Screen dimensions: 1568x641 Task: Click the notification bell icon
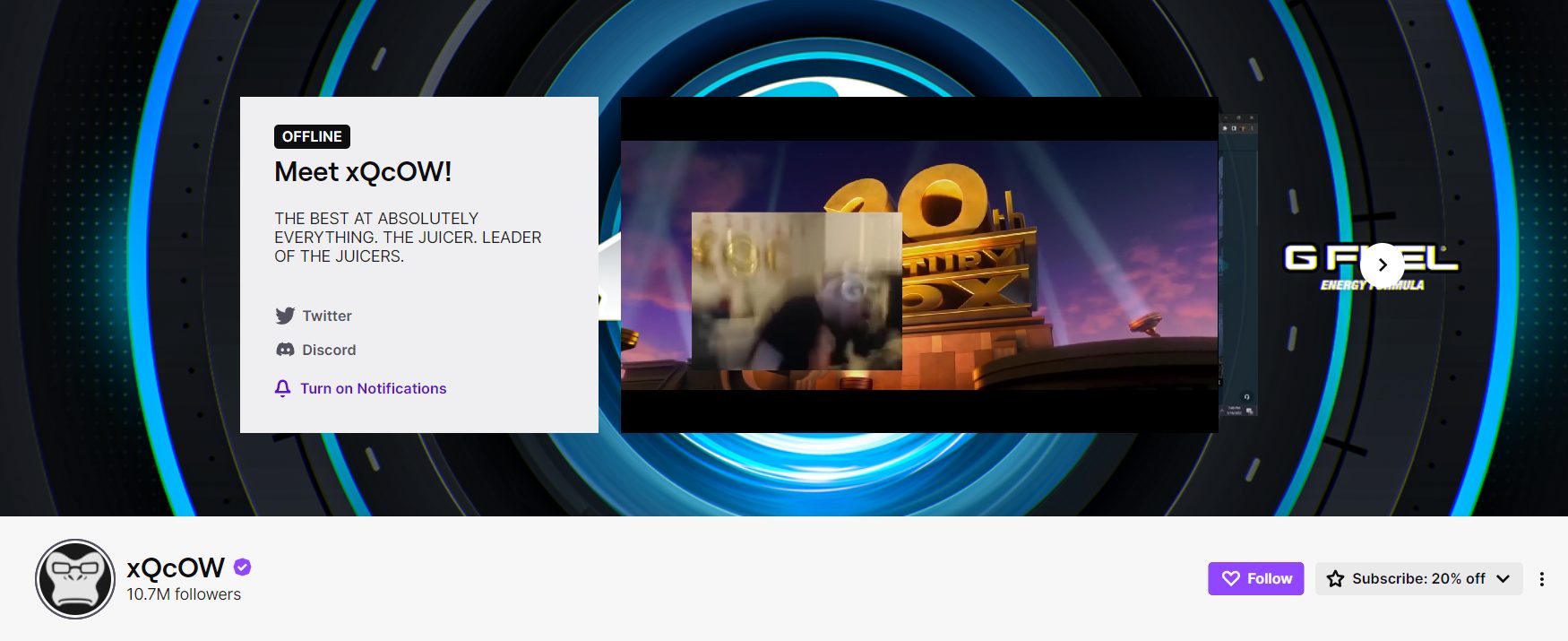pyautogui.click(x=282, y=388)
